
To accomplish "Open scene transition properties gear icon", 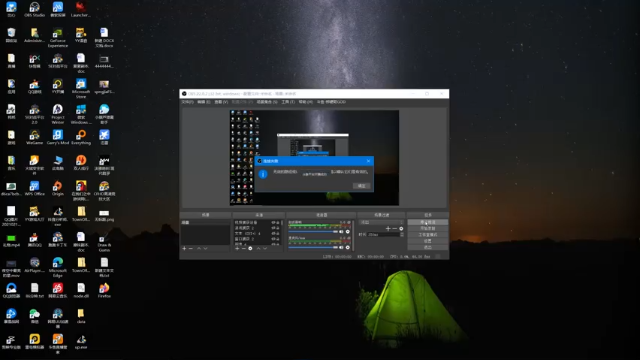I will [401, 229].
